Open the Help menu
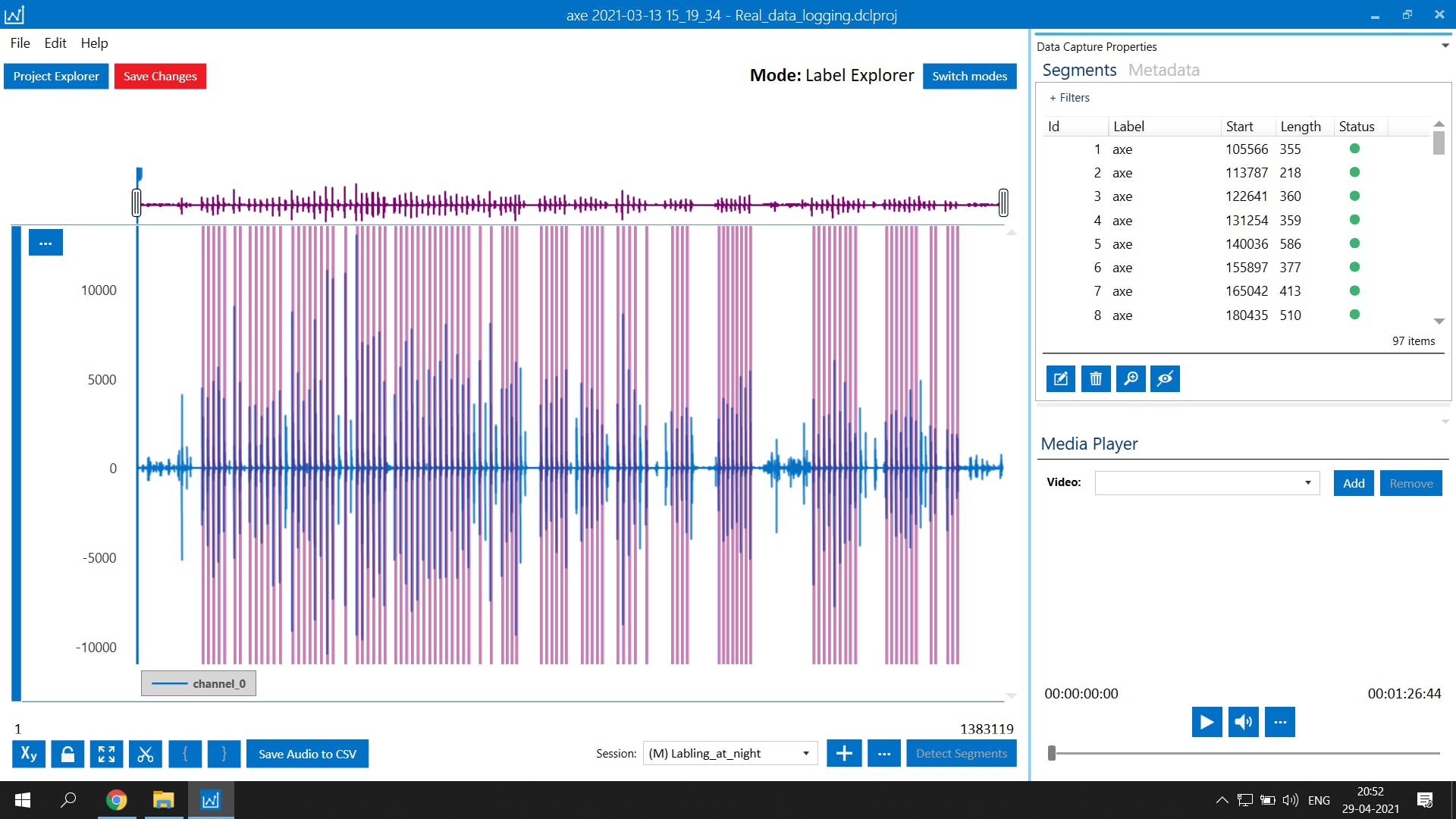 95,43
